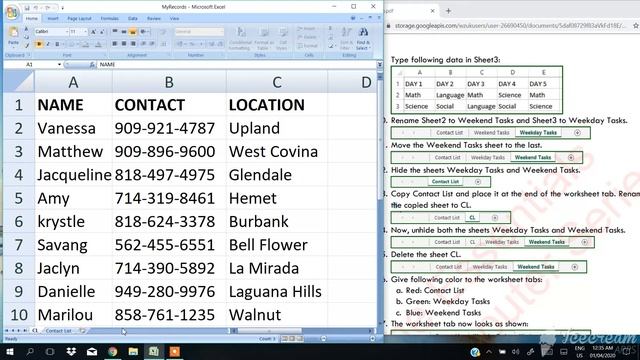Click the Insert Function fx icon
The height and width of the screenshot is (360, 640).
[x=92, y=64]
